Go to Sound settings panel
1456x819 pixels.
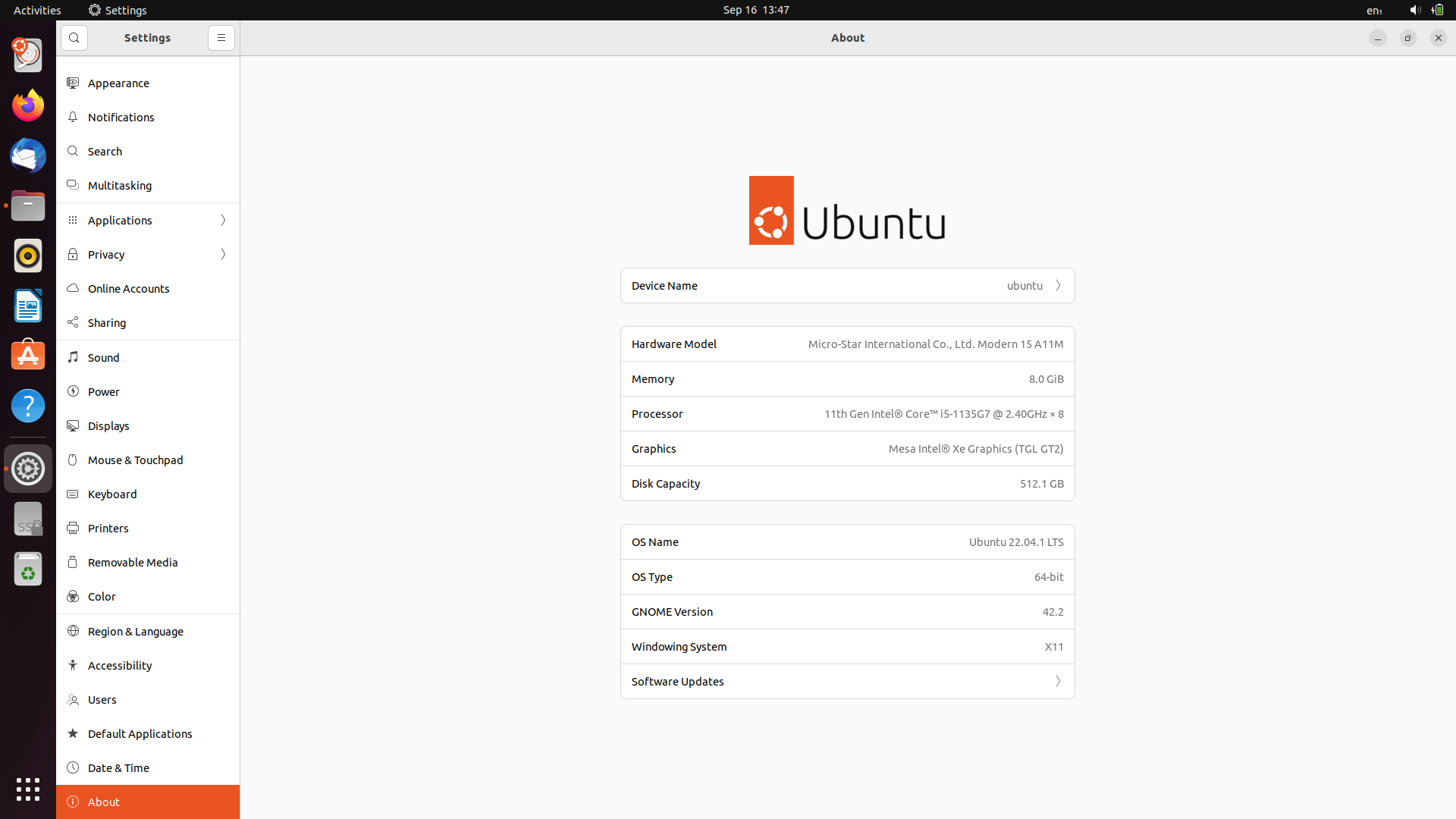tap(148, 357)
